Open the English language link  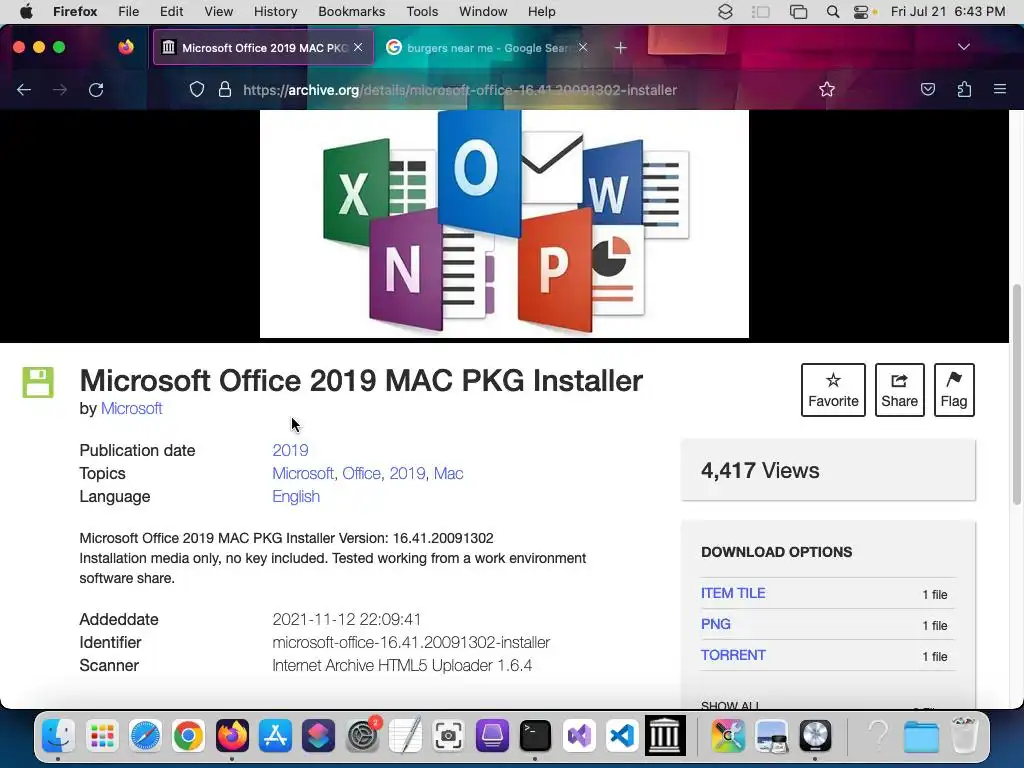point(296,496)
